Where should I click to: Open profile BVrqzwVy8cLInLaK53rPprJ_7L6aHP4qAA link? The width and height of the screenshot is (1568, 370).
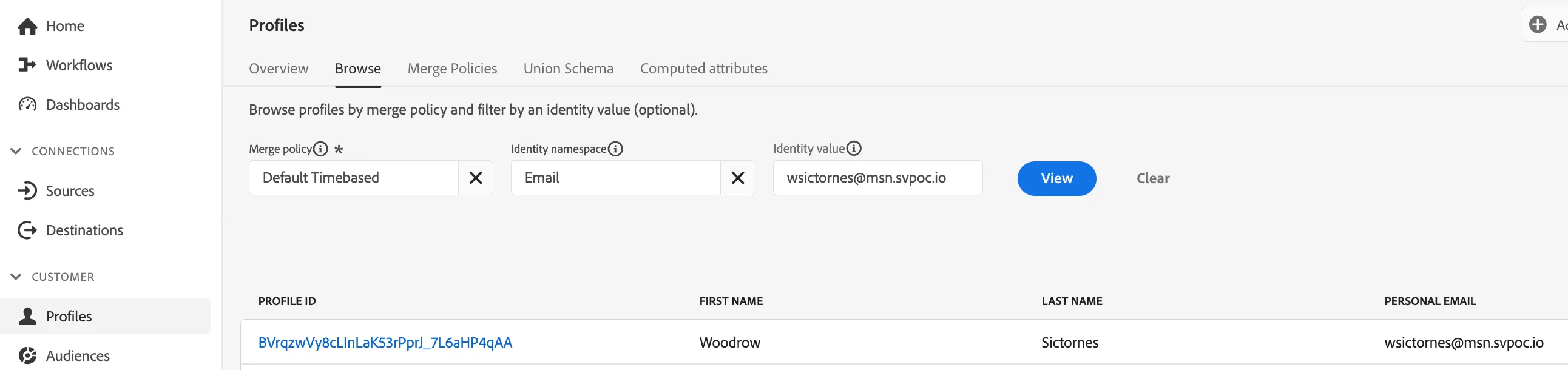pyautogui.click(x=385, y=343)
